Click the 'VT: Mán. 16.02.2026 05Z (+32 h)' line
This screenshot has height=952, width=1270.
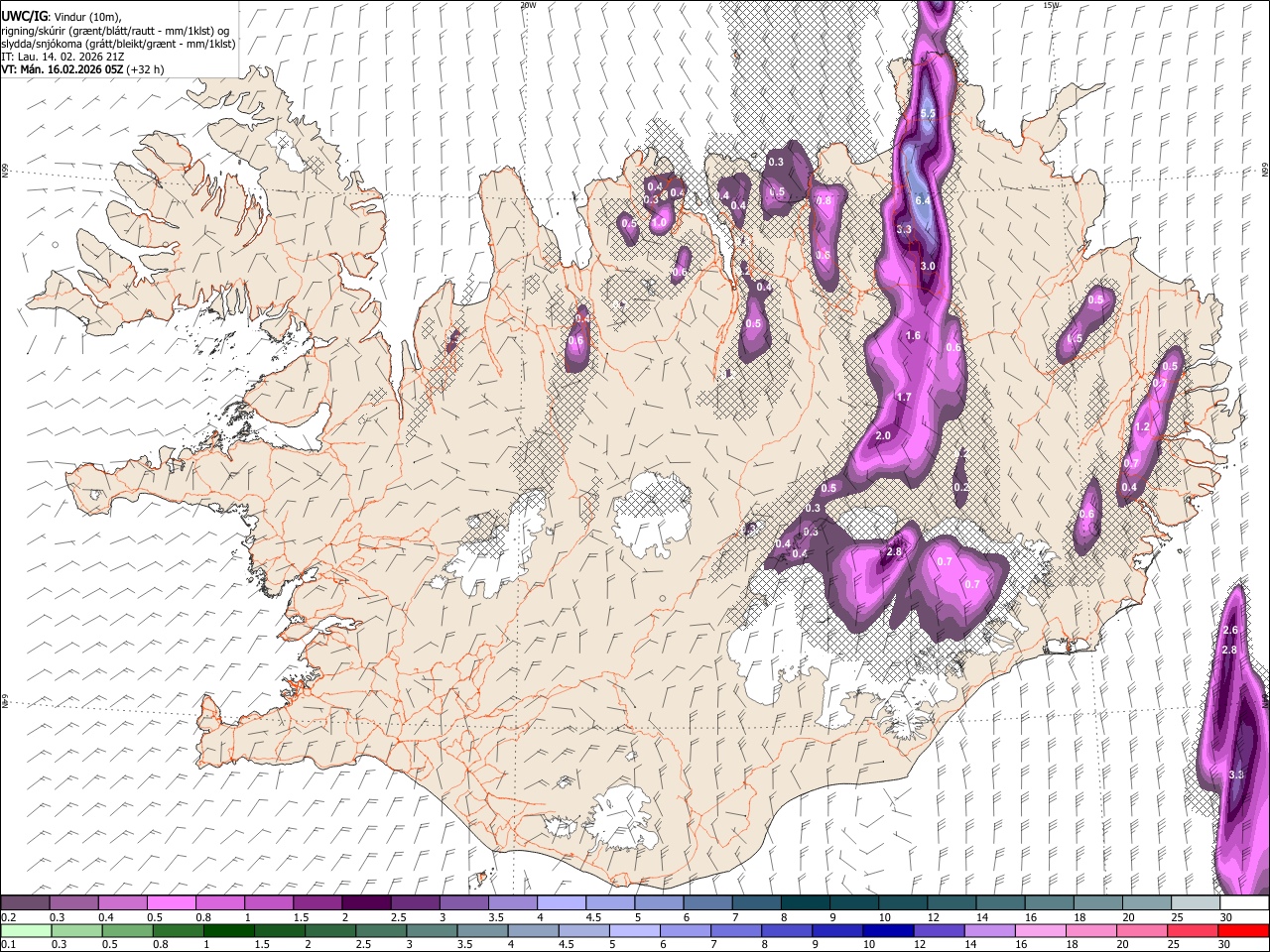coord(82,69)
